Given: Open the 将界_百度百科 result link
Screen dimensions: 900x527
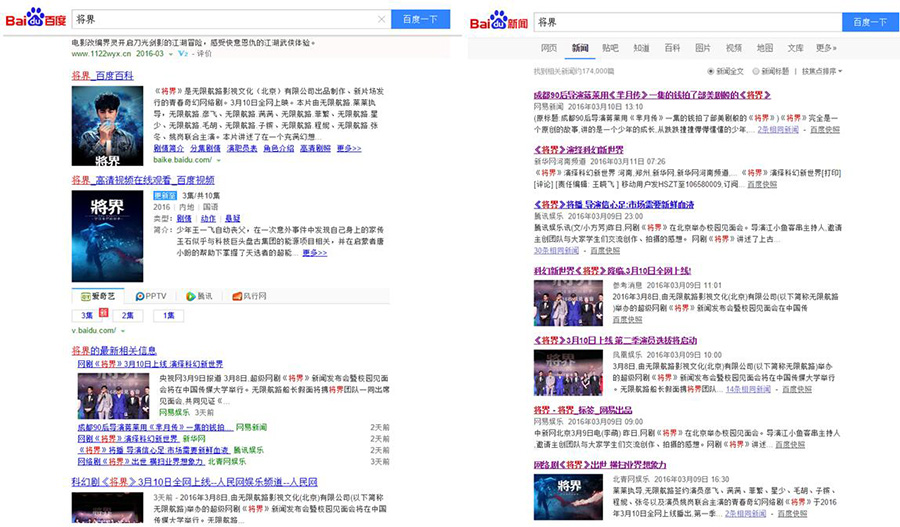Looking at the screenshot, I should tap(102, 75).
